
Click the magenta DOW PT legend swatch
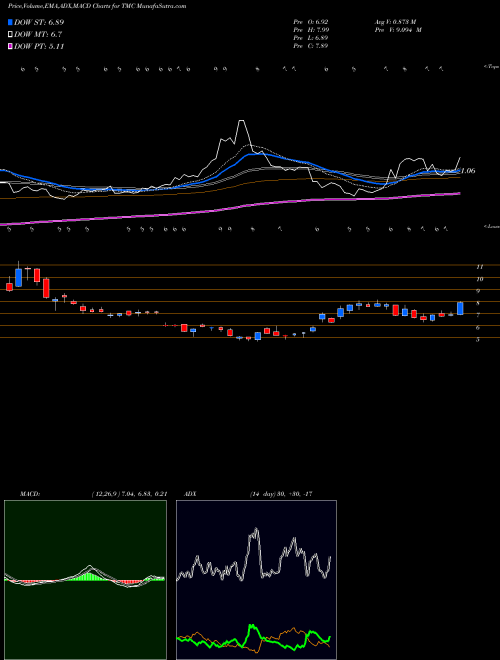10,46
